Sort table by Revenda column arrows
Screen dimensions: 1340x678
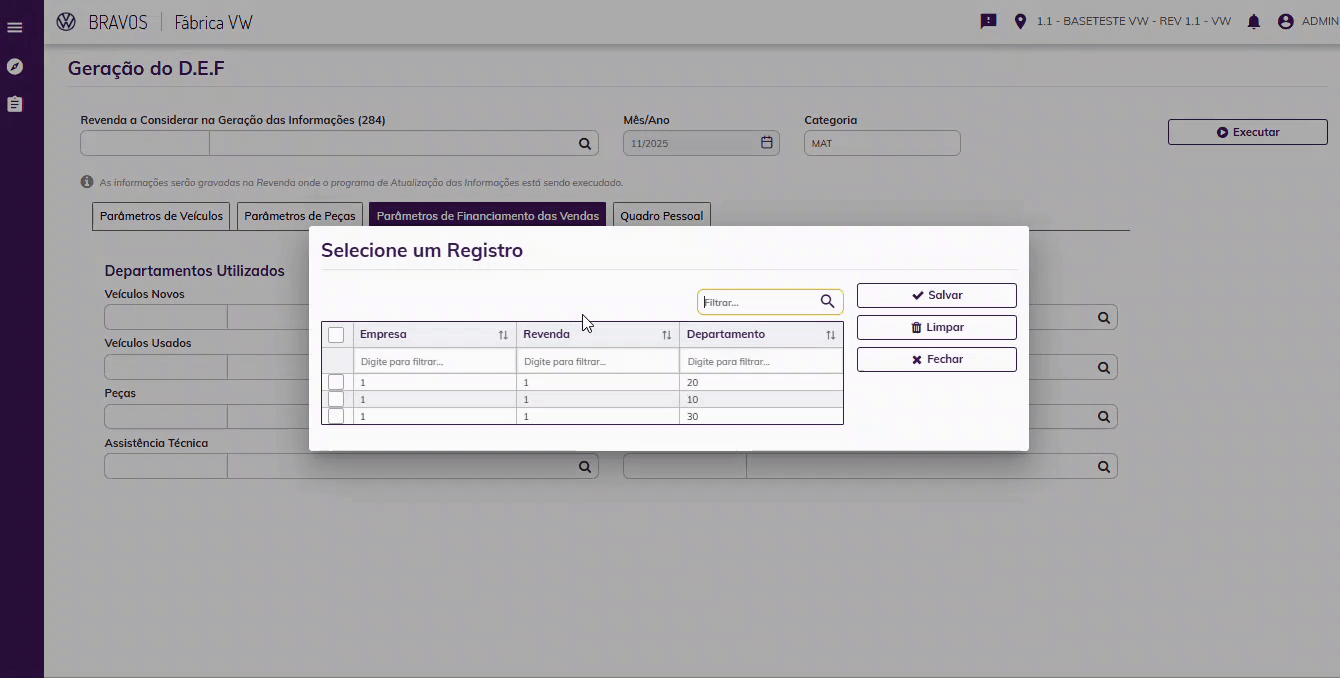point(667,335)
